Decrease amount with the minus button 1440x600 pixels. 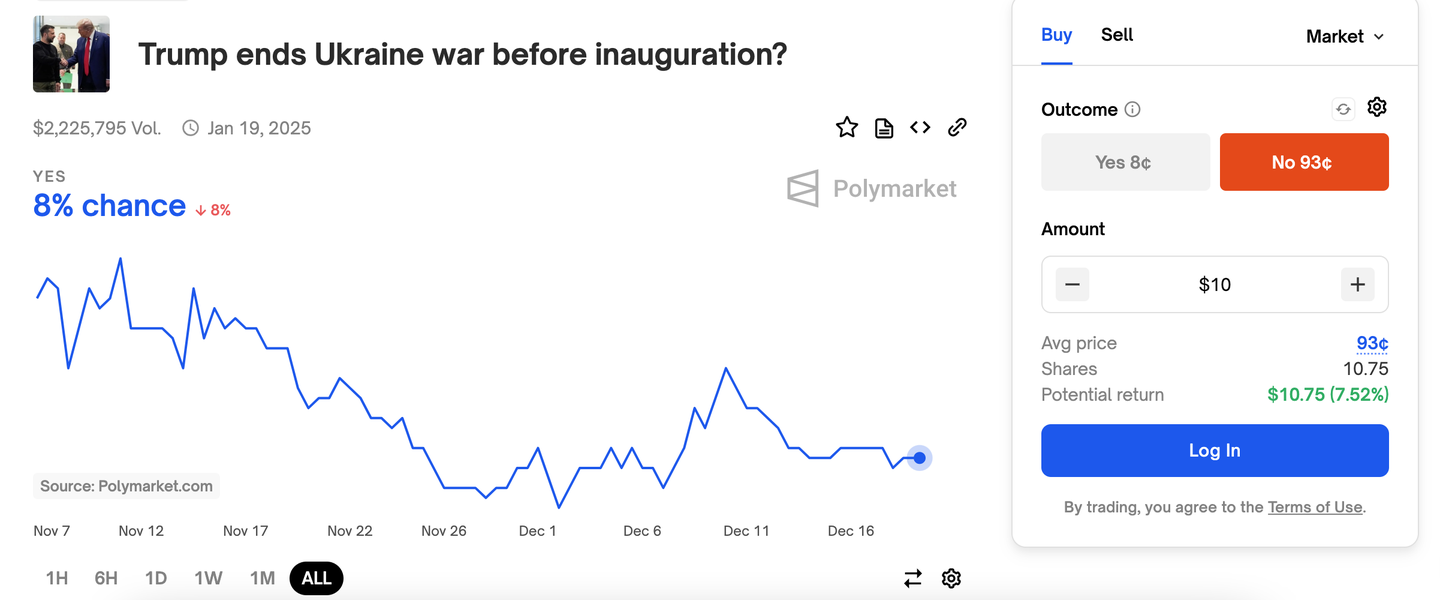coord(1072,285)
